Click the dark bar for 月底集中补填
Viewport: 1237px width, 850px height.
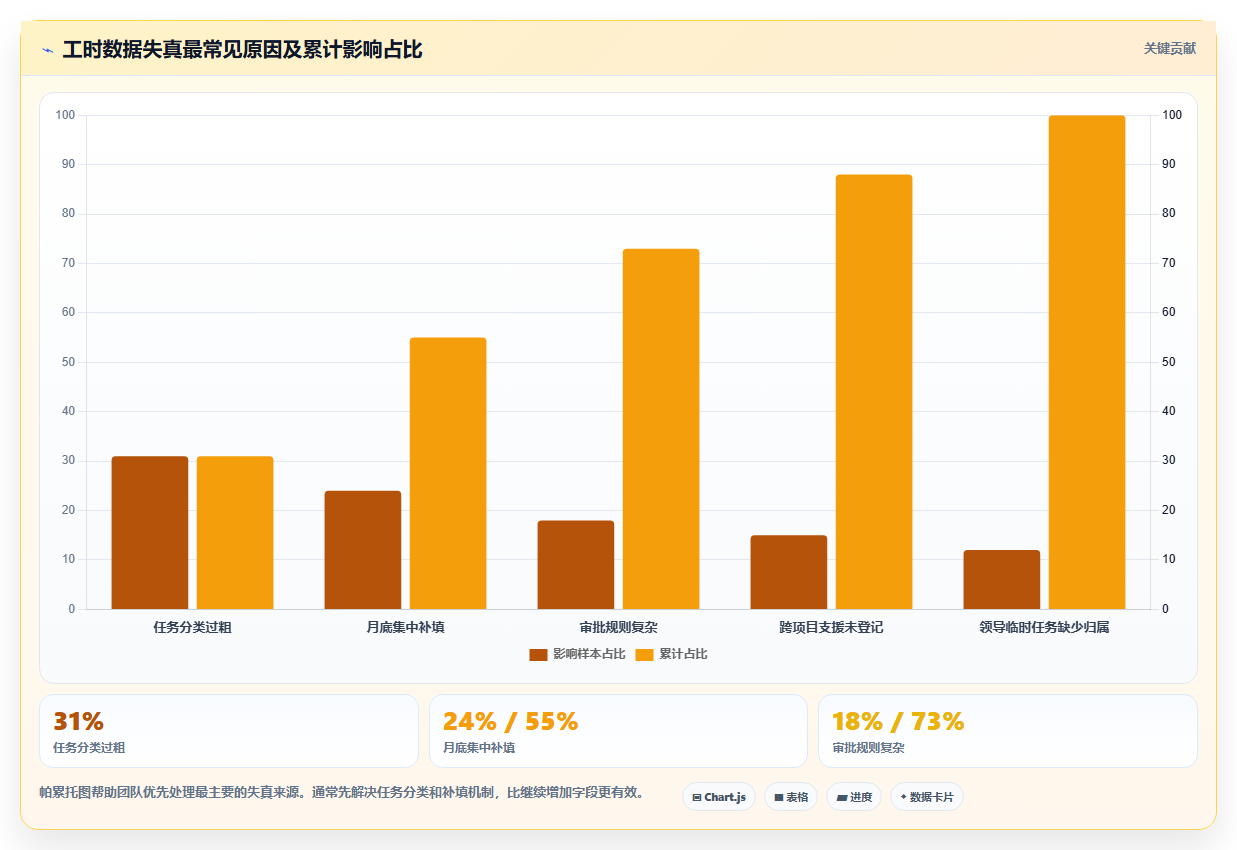pyautogui.click(x=363, y=550)
